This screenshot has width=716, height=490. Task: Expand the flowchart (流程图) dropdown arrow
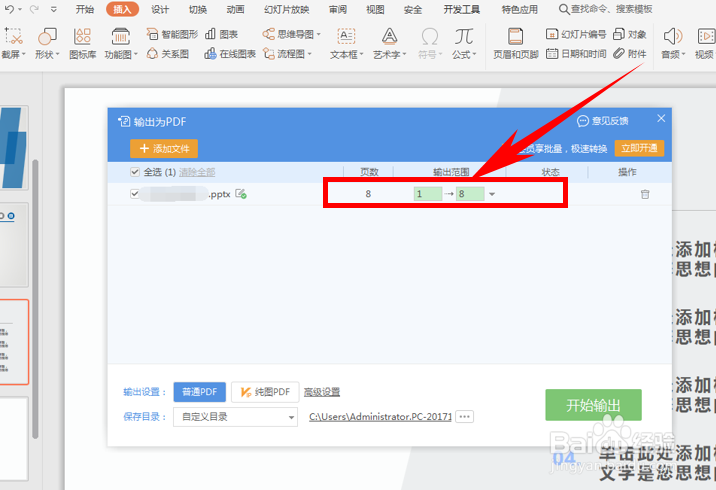click(x=309, y=54)
